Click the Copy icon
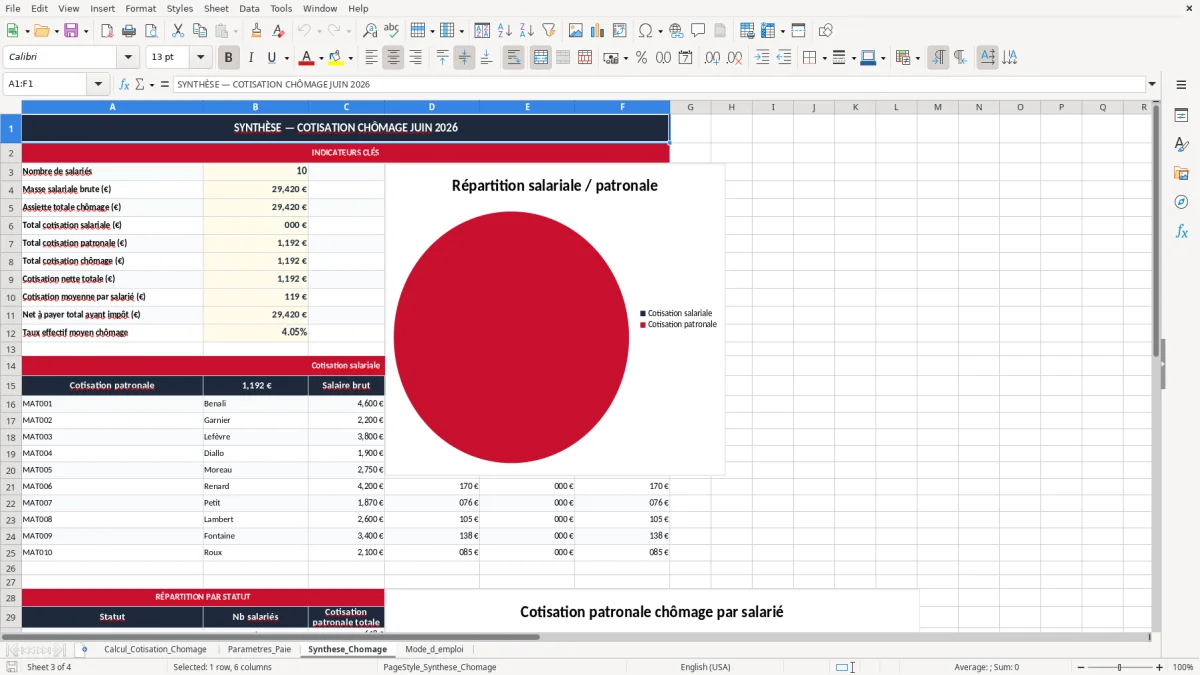The height and width of the screenshot is (675, 1200). [200, 31]
